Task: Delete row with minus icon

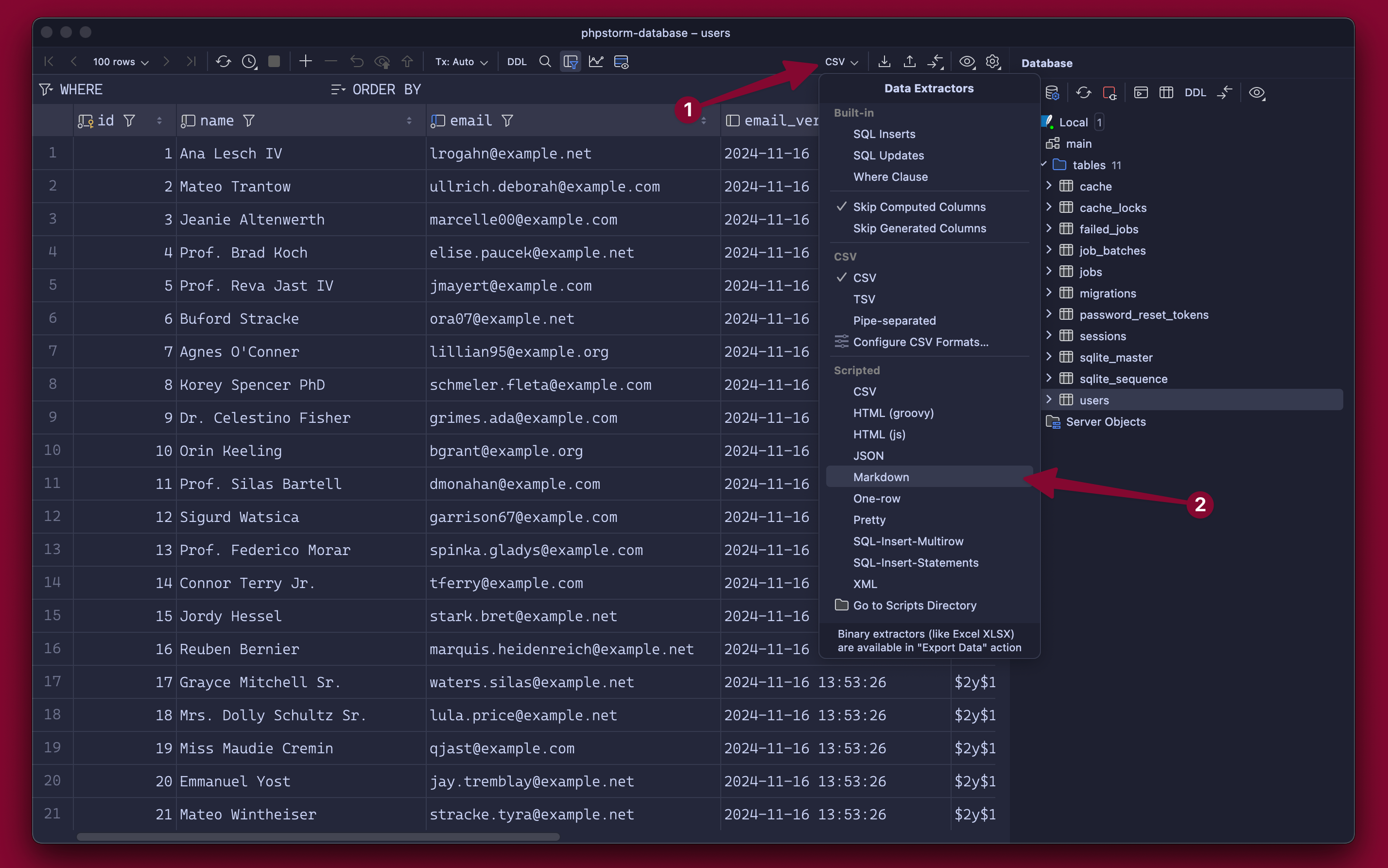Action: click(x=330, y=61)
